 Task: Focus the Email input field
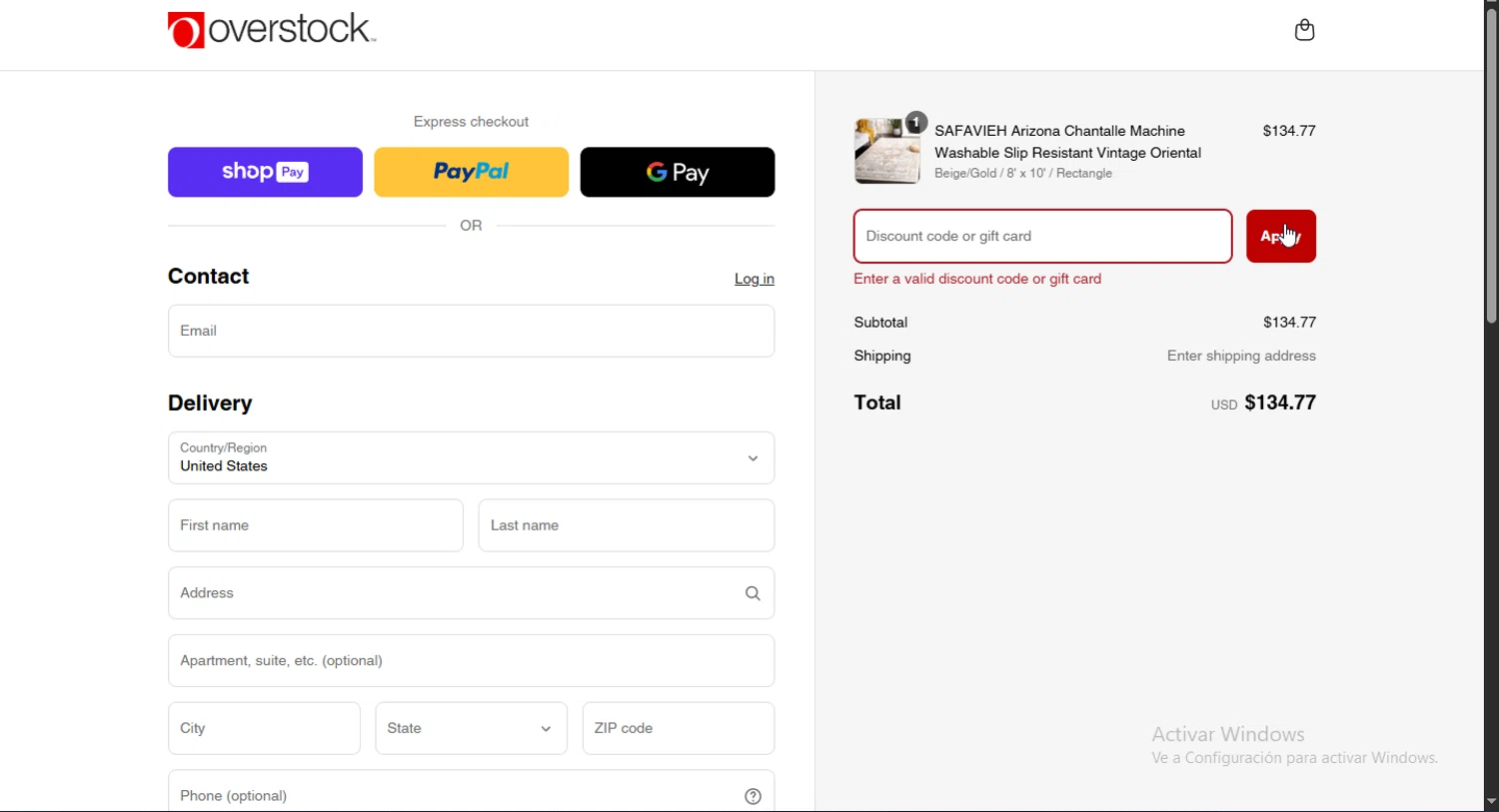click(471, 332)
